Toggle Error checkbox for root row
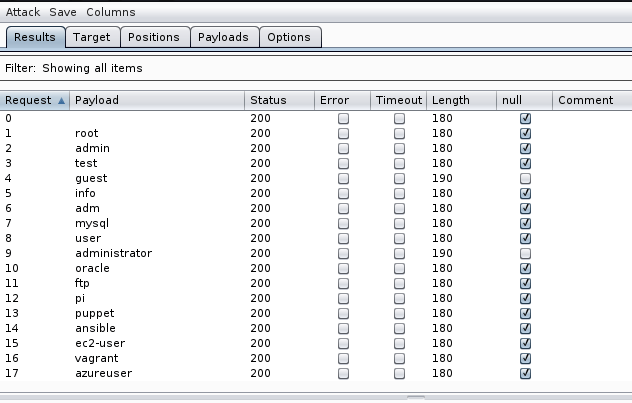Screen dimensions: 632x403 pyautogui.click(x=343, y=133)
